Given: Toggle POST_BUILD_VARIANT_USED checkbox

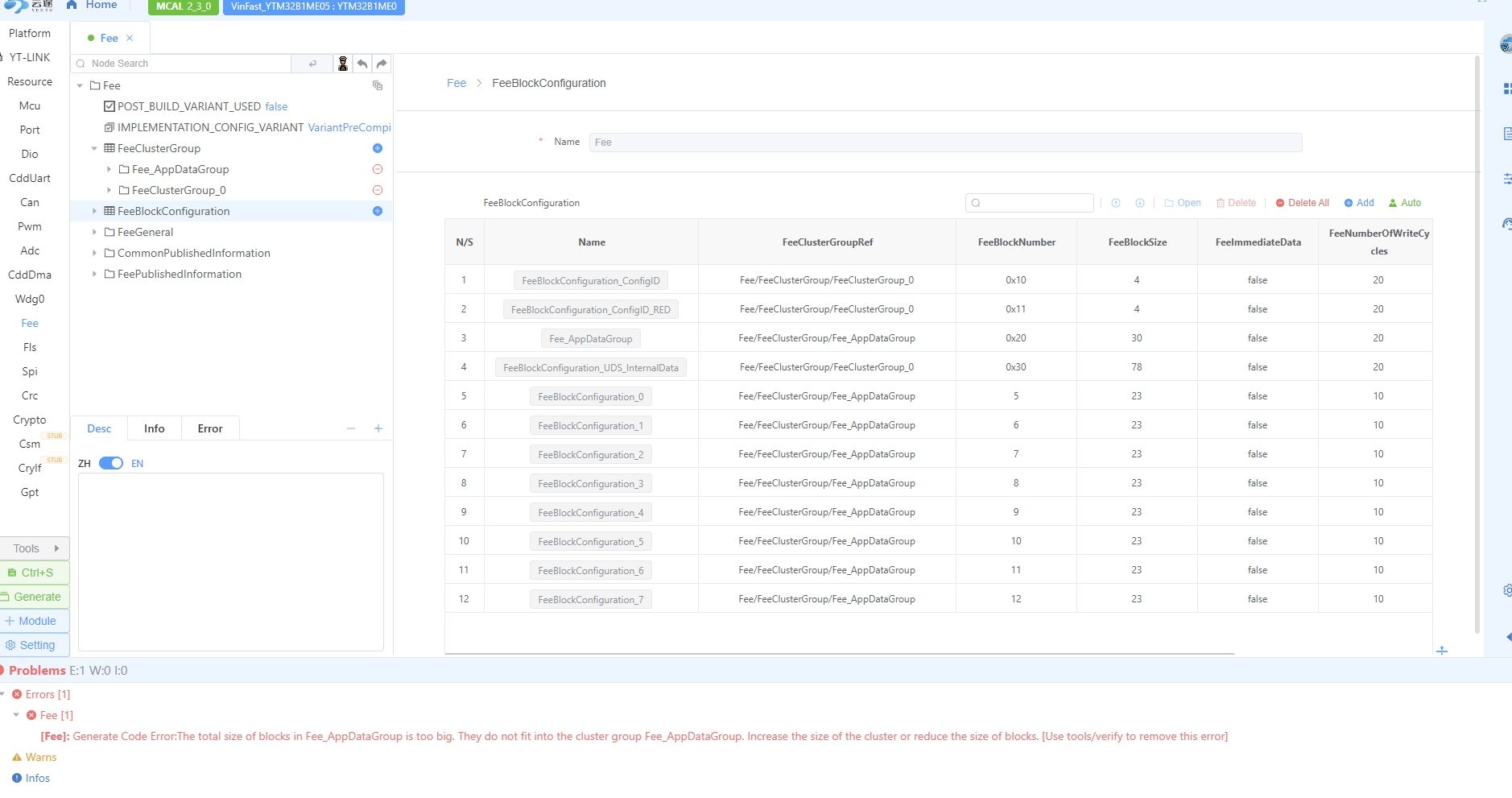Looking at the screenshot, I should (x=109, y=106).
